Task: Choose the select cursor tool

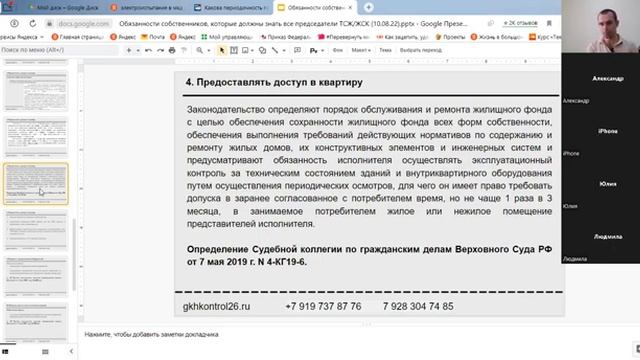Action: point(222,50)
